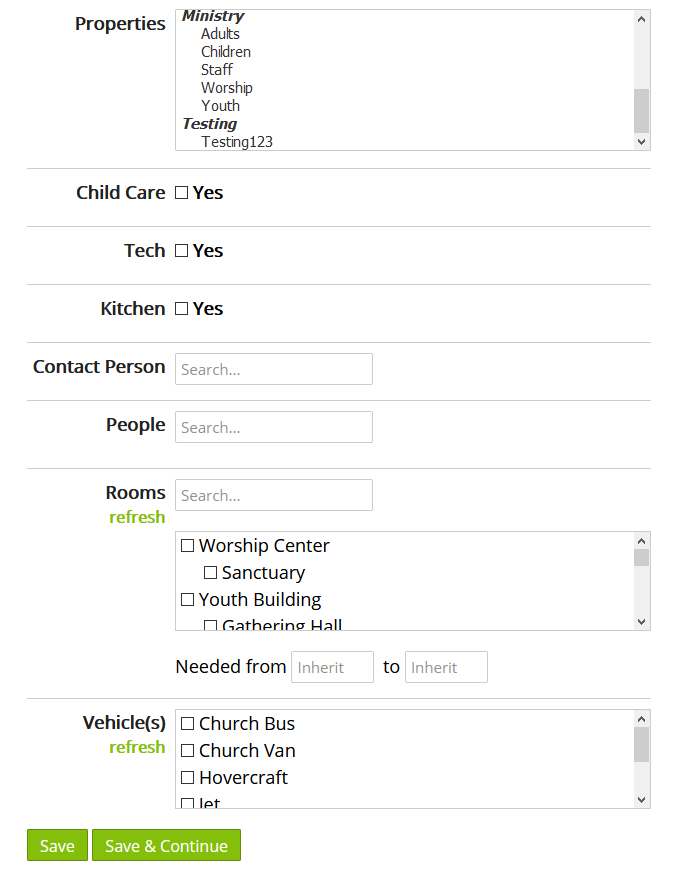This screenshot has width=680, height=875.
Task: Click the Save button
Action: (x=57, y=845)
